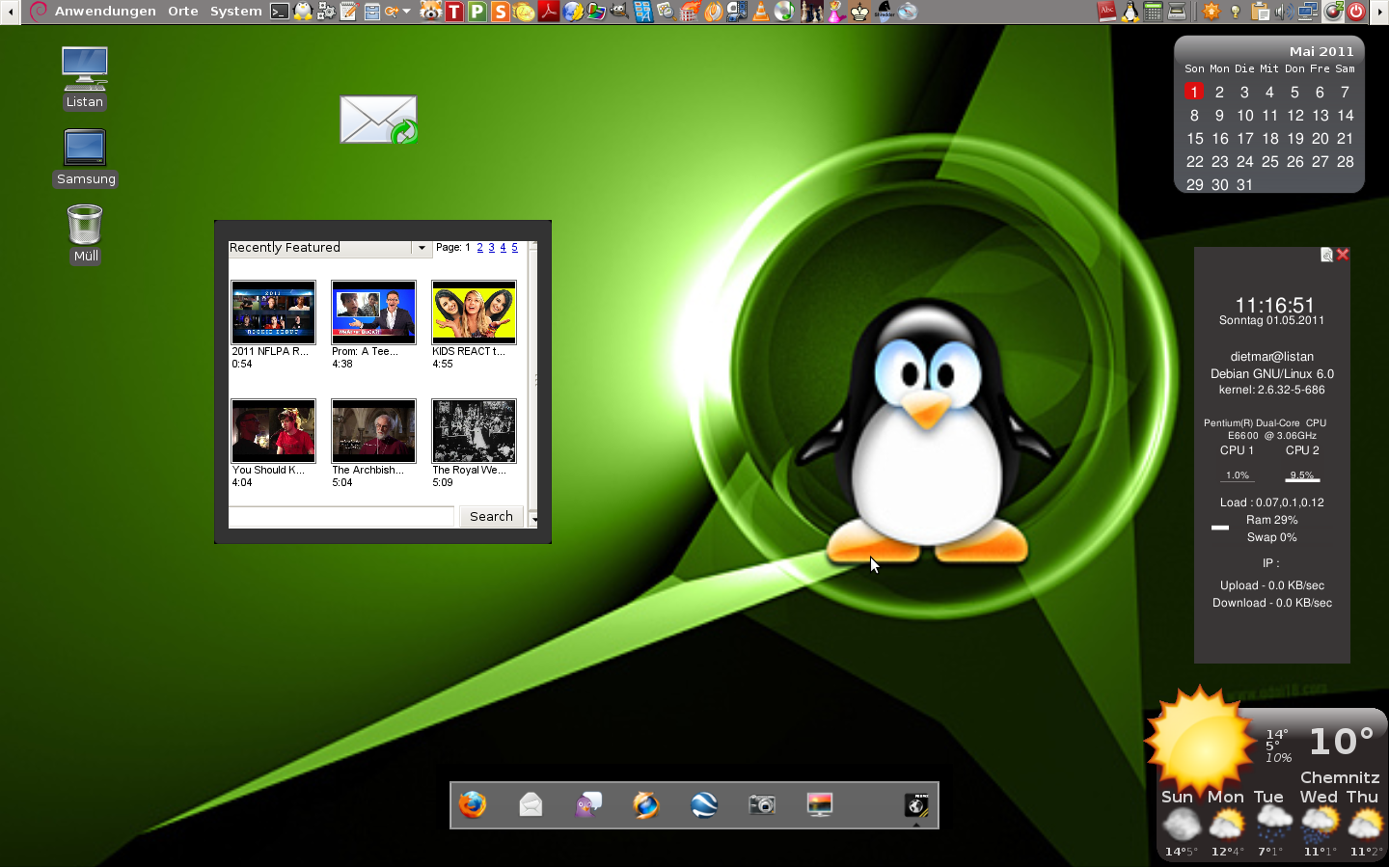1389x868 pixels.
Task: Click the dietmar@listan host text
Action: [x=1271, y=357]
